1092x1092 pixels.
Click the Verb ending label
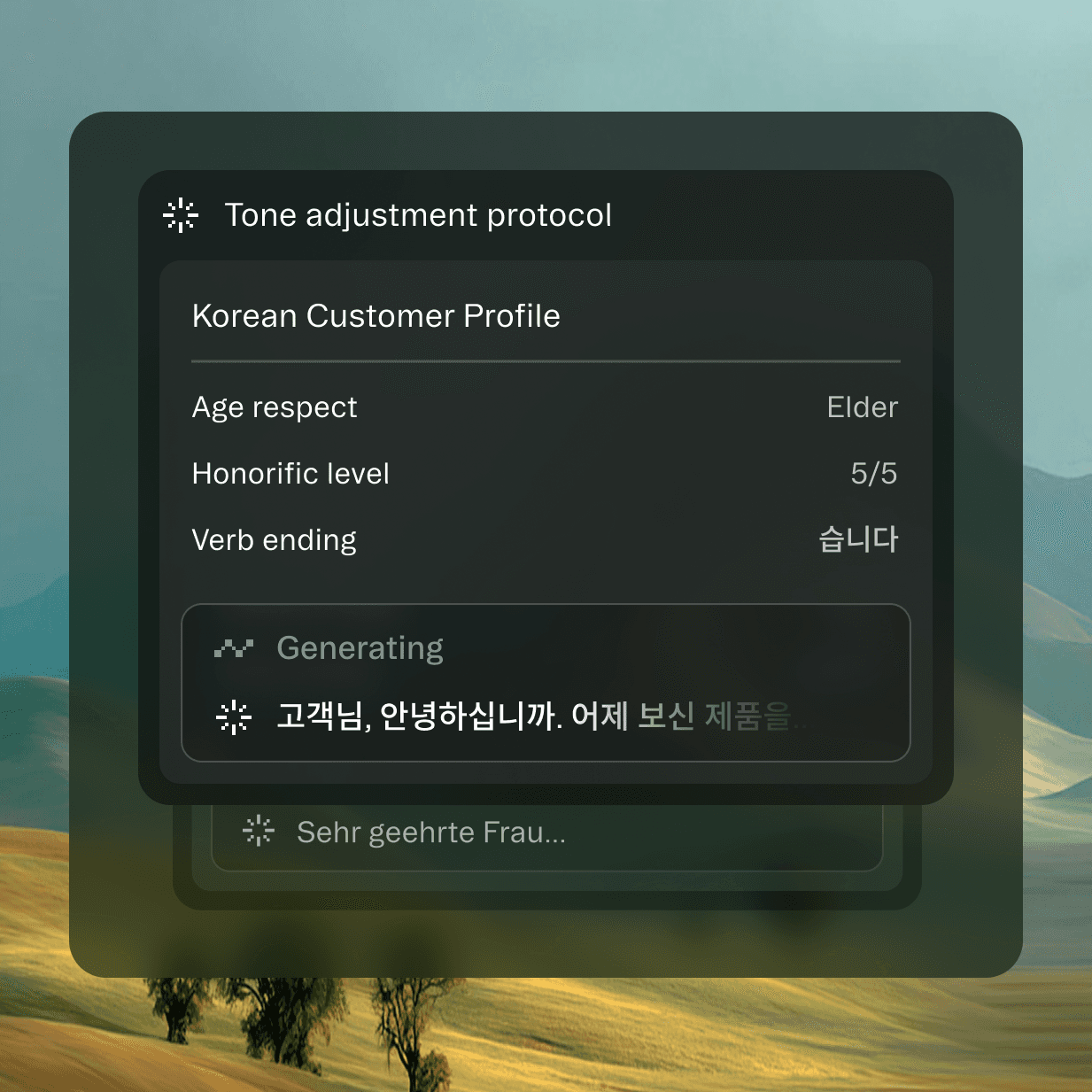(275, 540)
